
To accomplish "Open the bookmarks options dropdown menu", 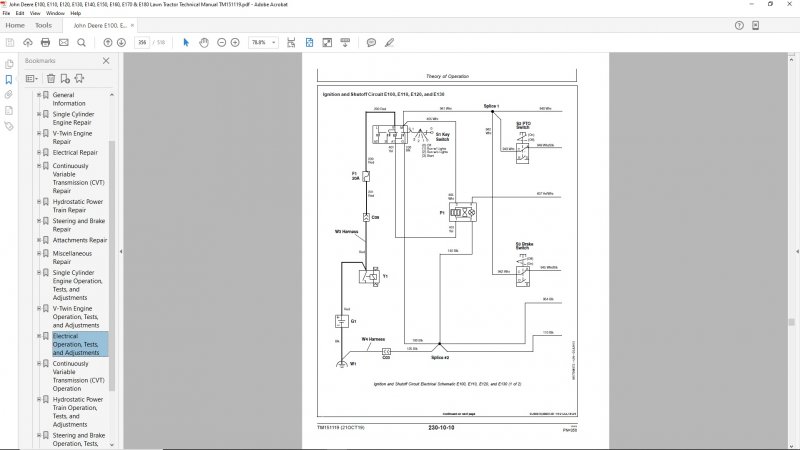I will [x=32, y=79].
